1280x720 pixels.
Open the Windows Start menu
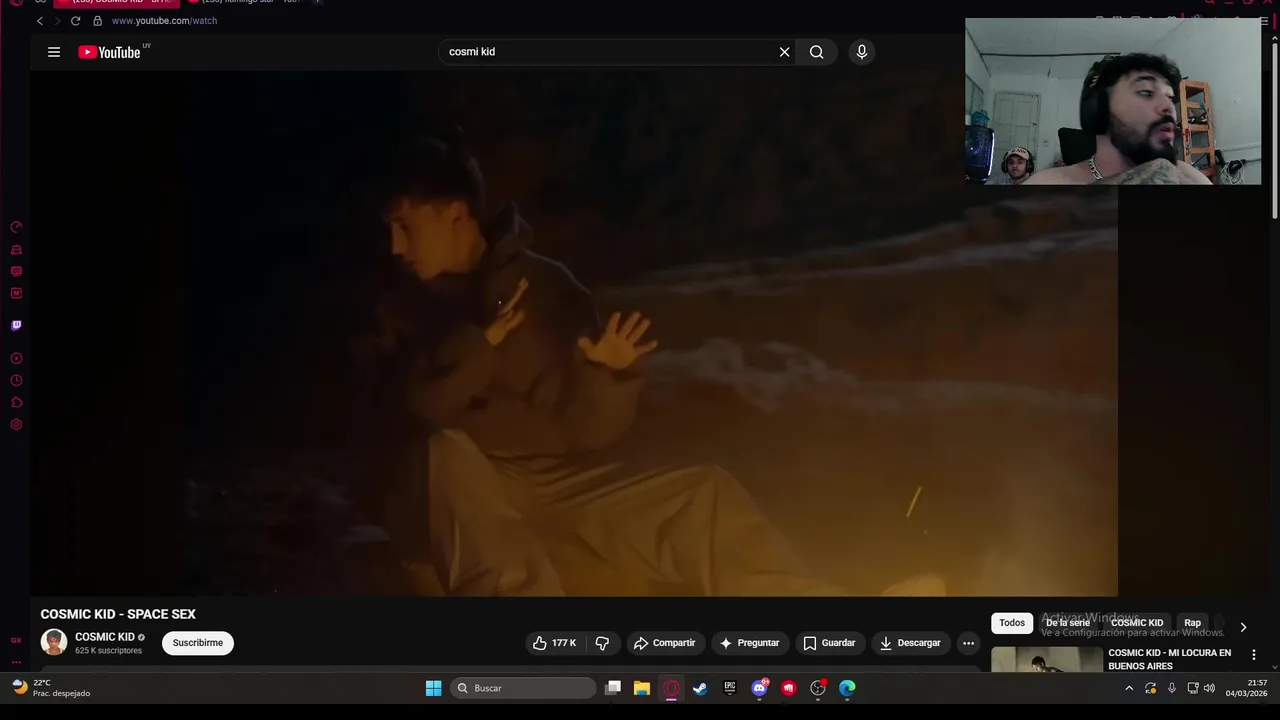(433, 688)
